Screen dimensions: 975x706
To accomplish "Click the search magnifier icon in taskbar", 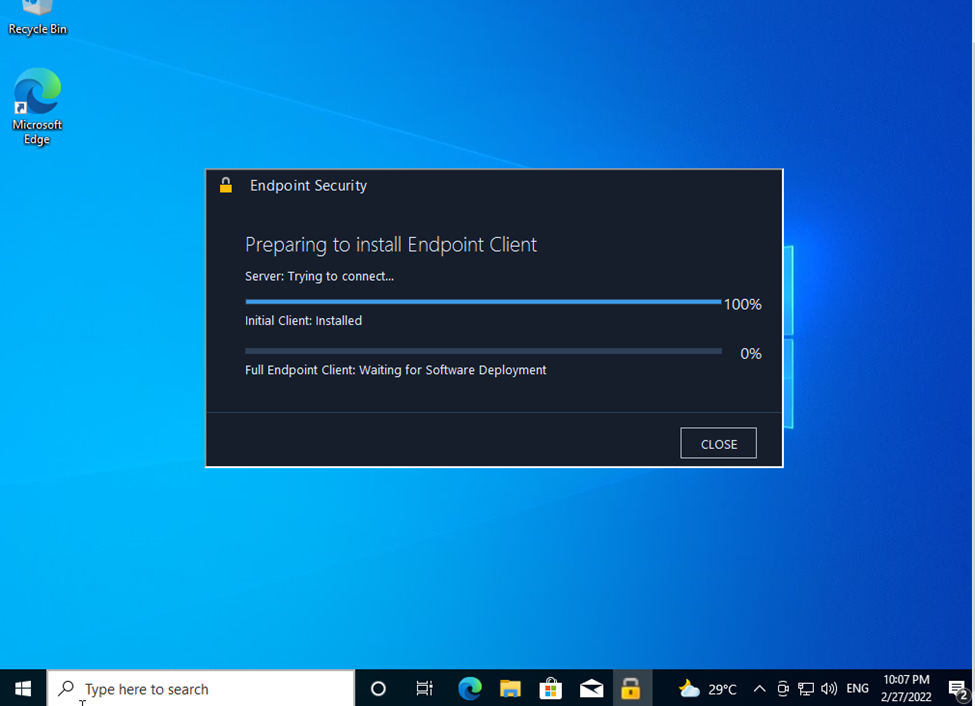I will click(x=66, y=688).
